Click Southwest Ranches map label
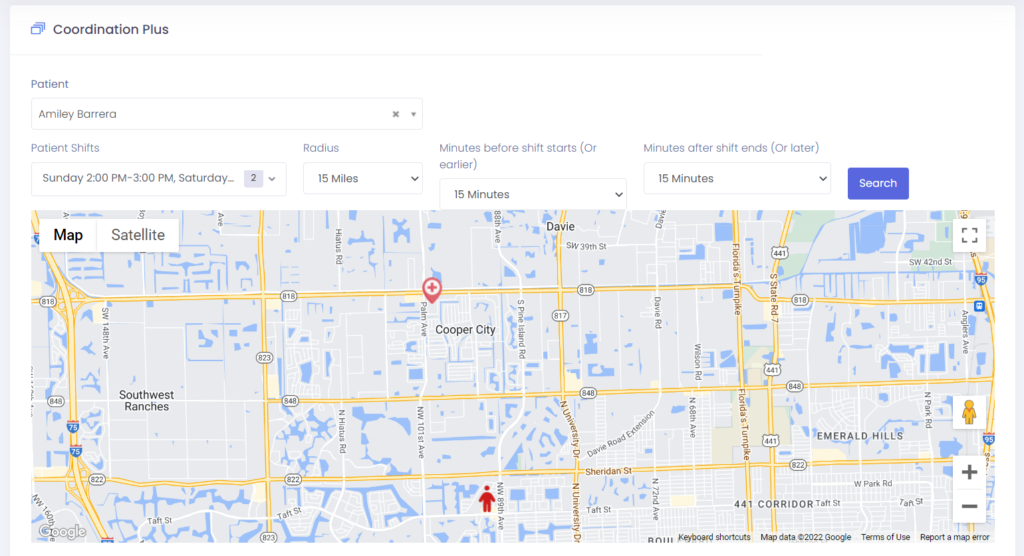1024x556 pixels. [146, 401]
